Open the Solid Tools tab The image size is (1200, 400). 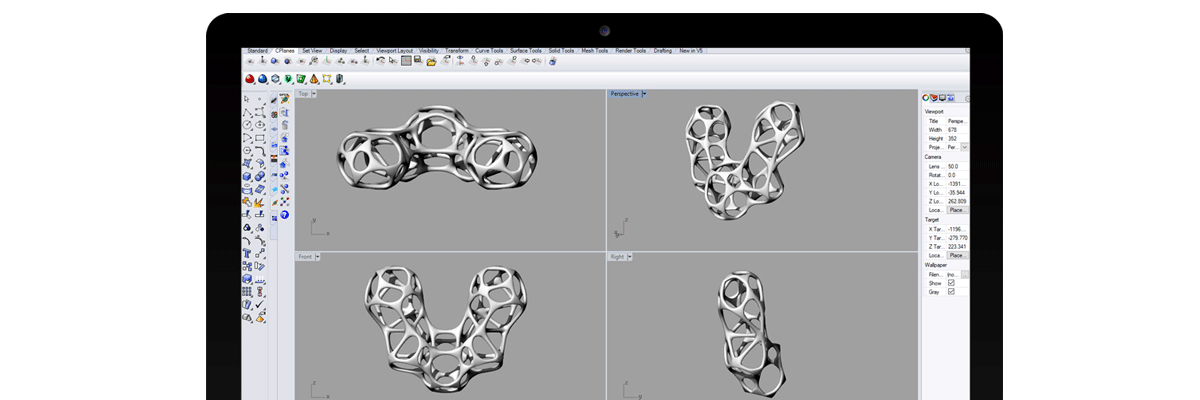[561, 50]
